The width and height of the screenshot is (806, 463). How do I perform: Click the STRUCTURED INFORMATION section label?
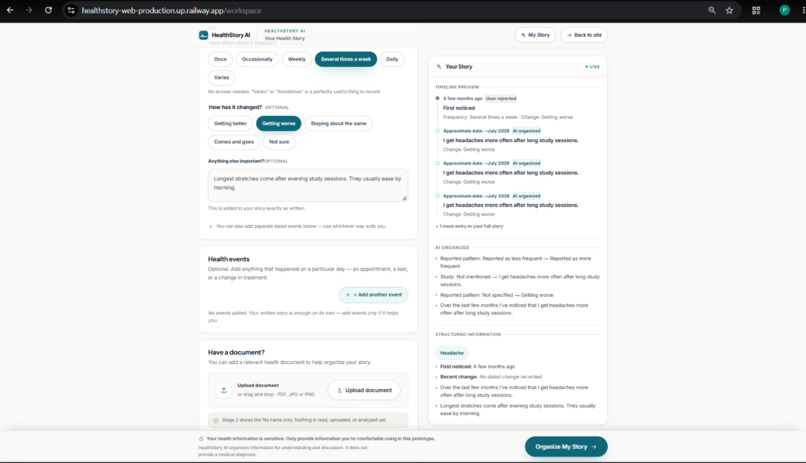468,335
